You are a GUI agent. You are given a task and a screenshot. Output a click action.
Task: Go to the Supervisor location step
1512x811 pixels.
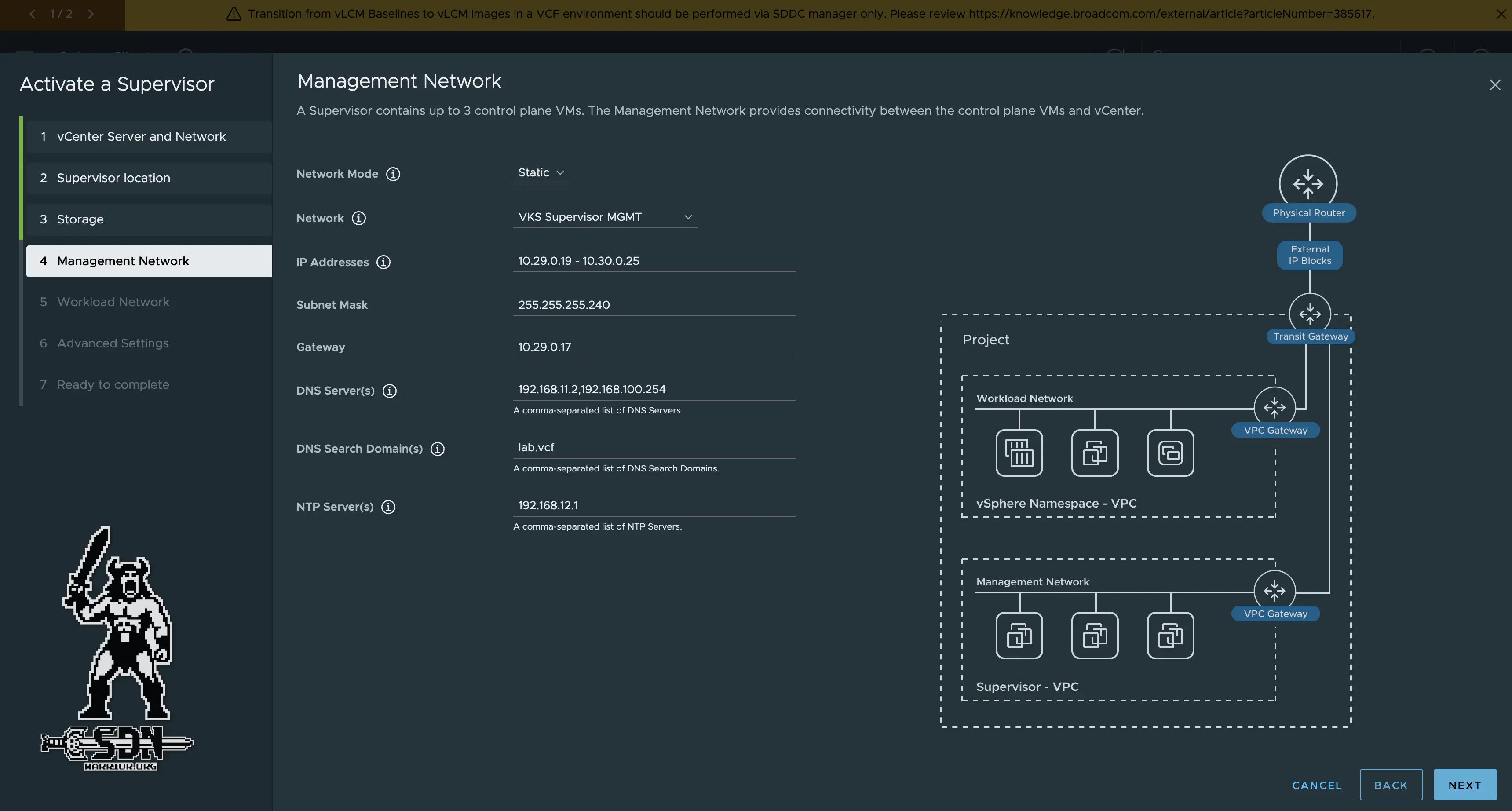tap(113, 178)
